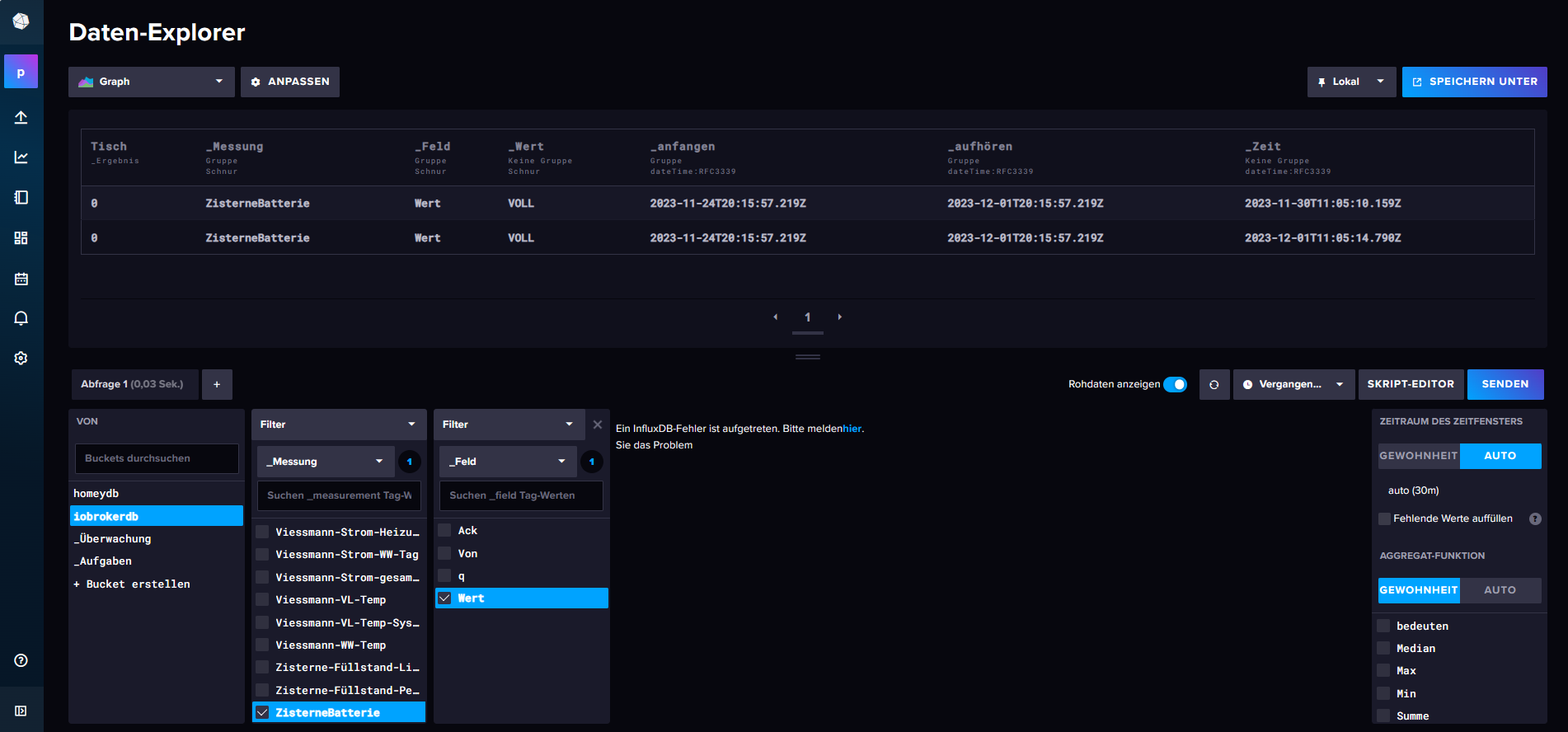
Task: Select the _Aufgaben bucket
Action: [157, 561]
